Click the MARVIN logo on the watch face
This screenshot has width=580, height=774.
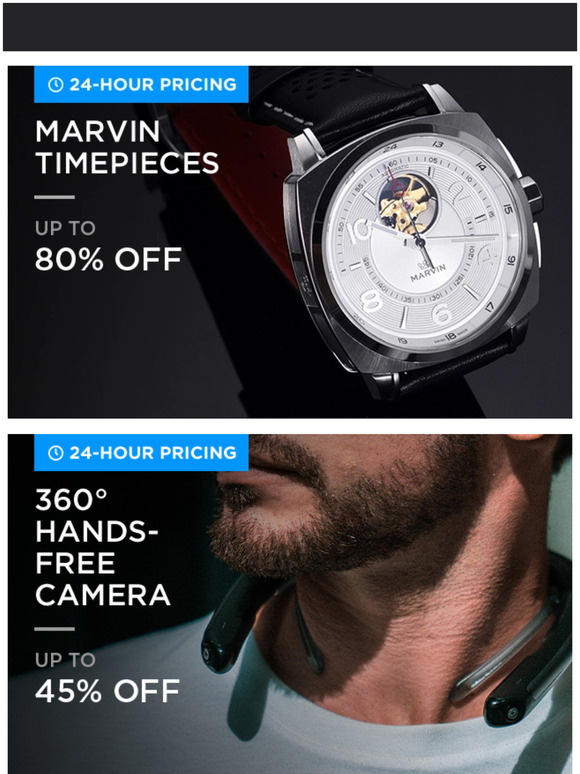(x=427, y=270)
